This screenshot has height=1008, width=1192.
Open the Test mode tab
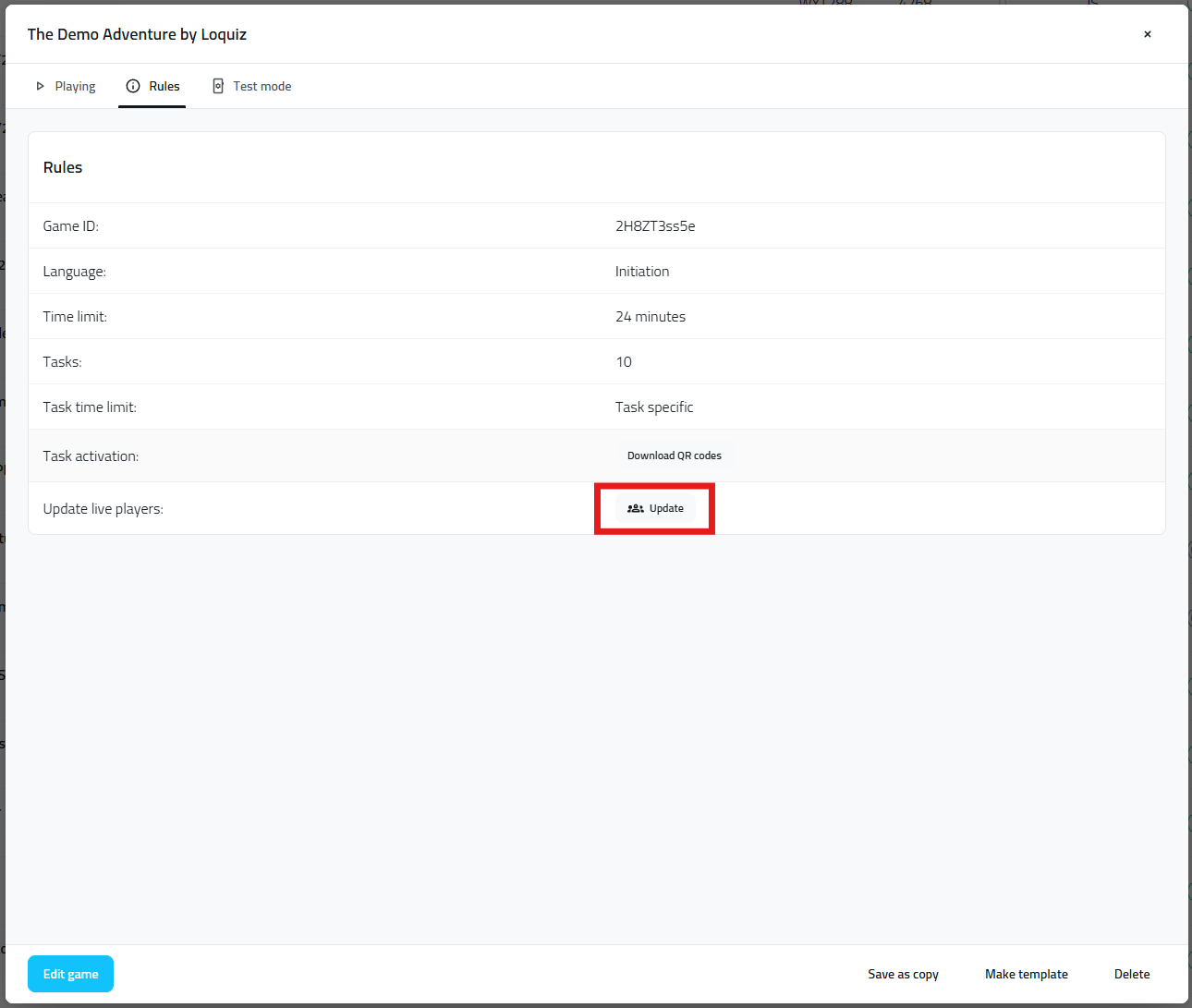[262, 86]
